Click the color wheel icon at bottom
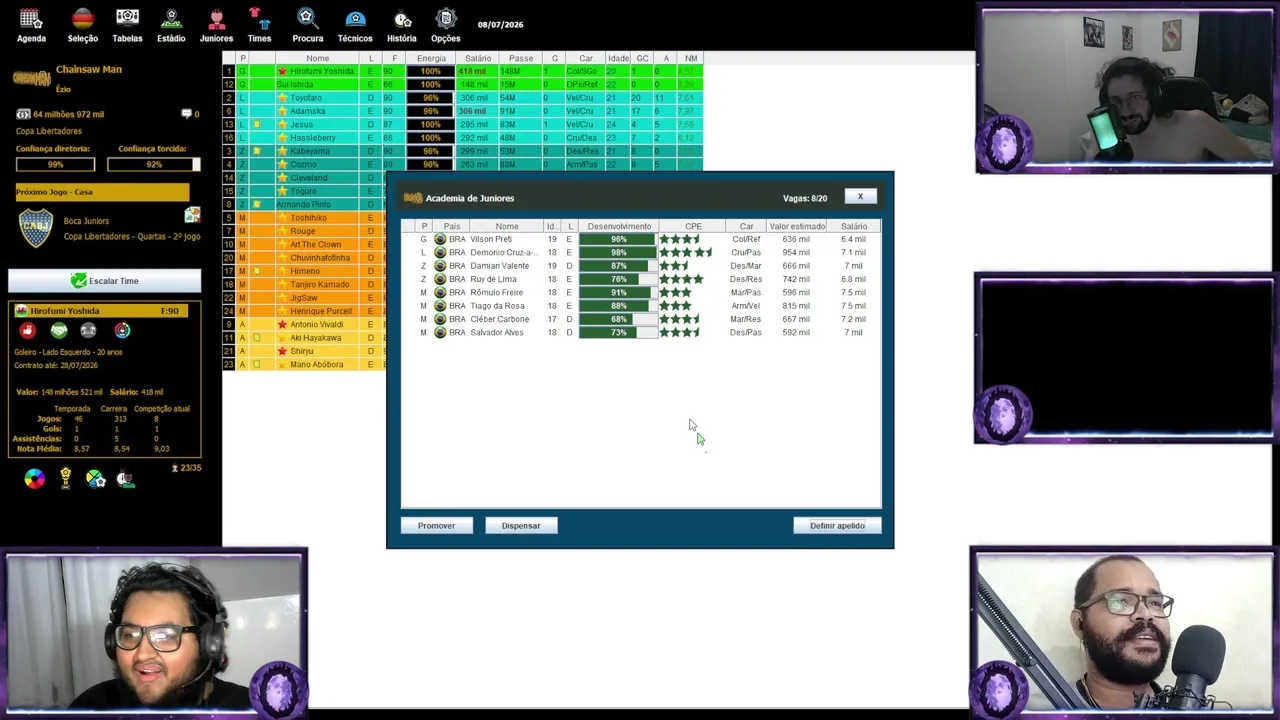The width and height of the screenshot is (1280, 720). point(35,479)
